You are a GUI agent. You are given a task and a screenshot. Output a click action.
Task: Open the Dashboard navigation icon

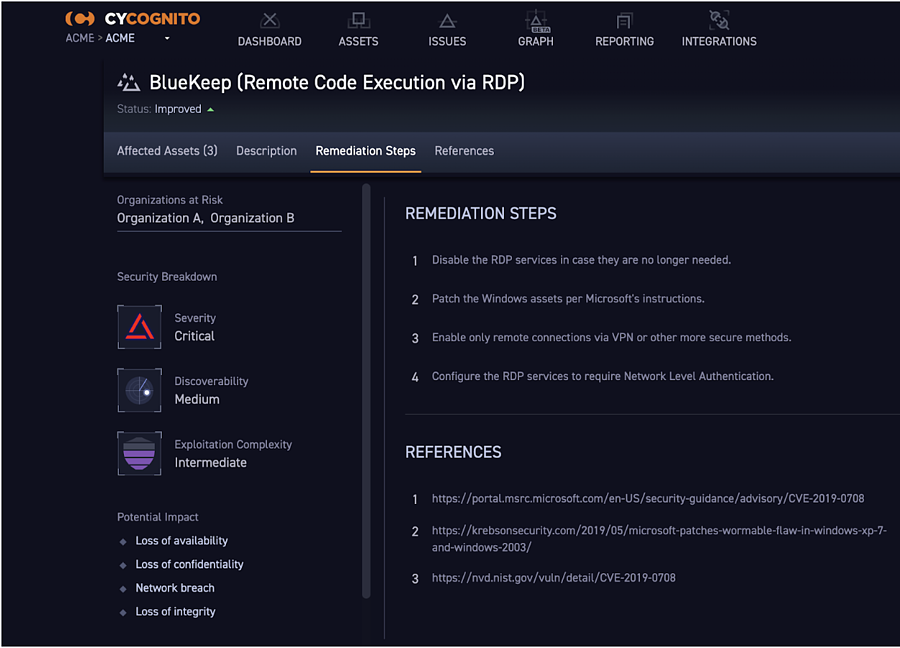coord(269,21)
